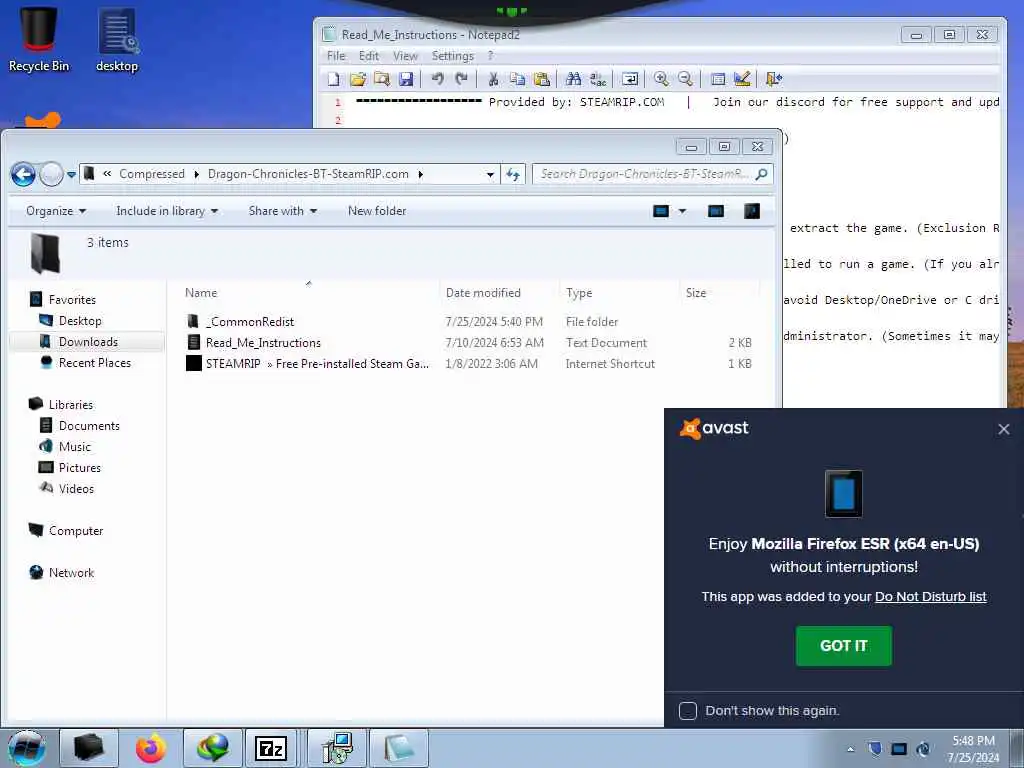Screen dimensions: 1024x768
Task: Open the View menu in Notepad2
Action: (x=405, y=56)
